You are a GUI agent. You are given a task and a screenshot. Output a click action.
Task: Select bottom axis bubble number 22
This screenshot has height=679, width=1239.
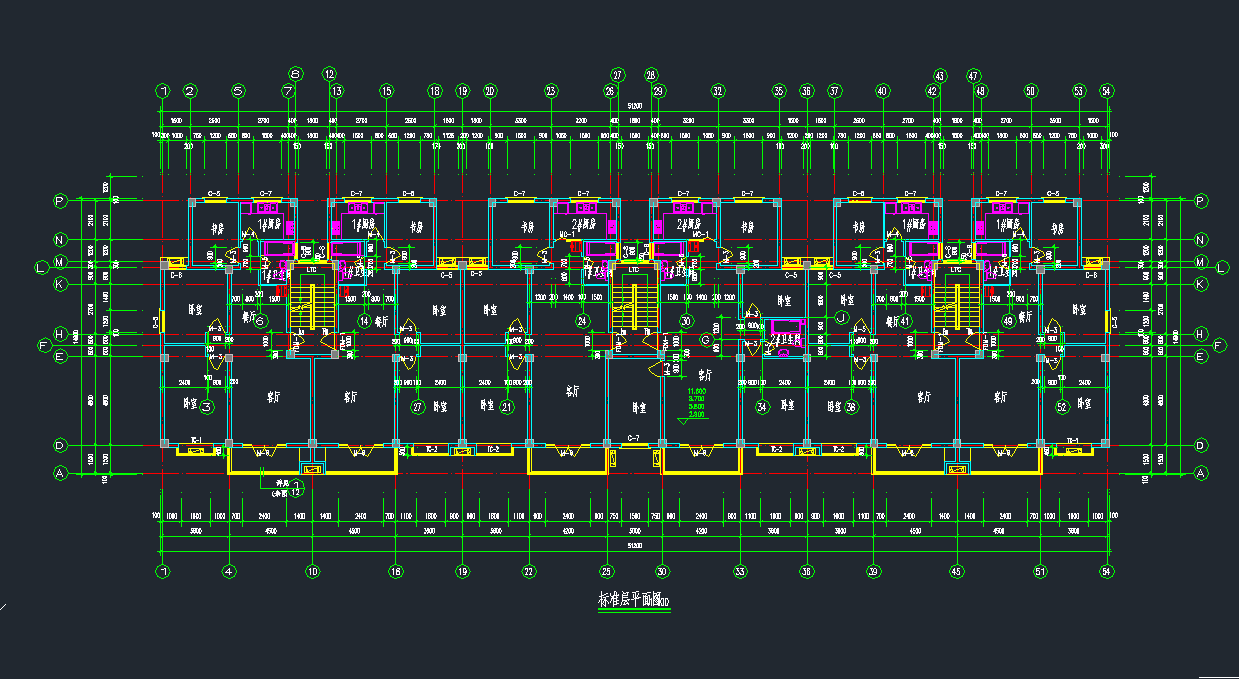(529, 572)
